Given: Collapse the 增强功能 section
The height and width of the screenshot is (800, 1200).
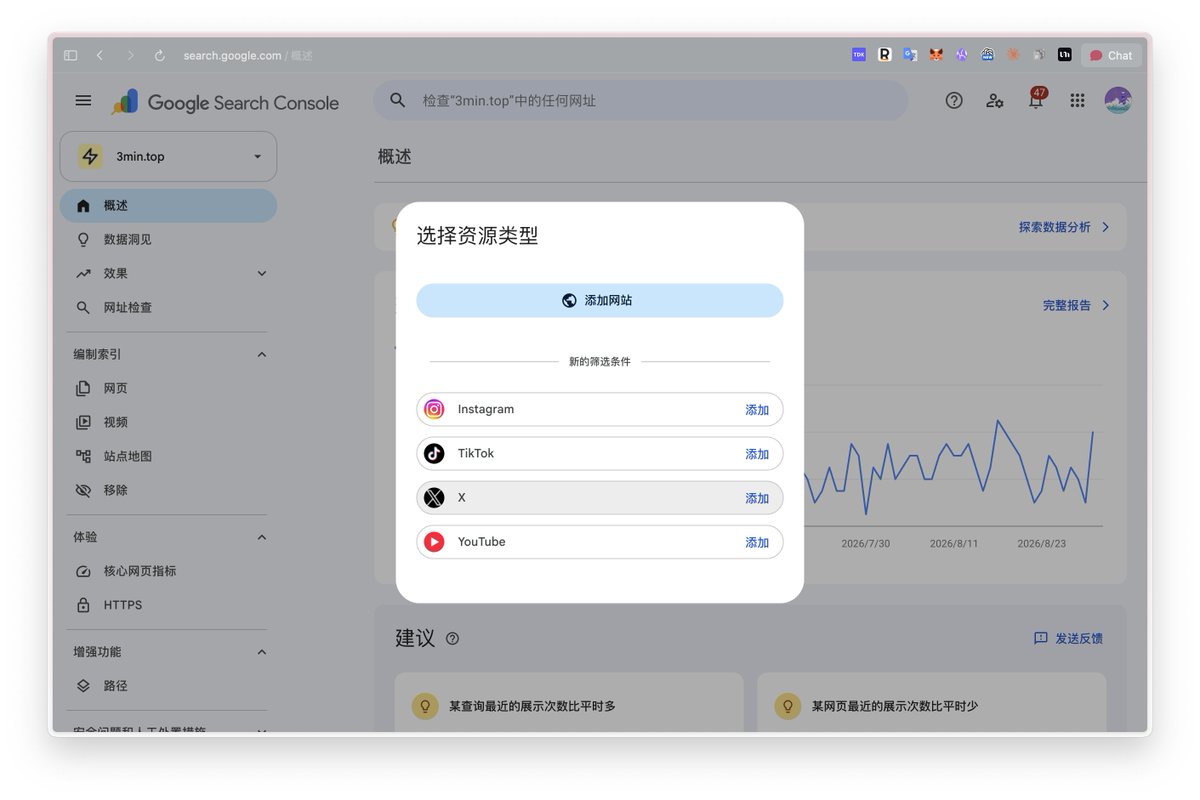Looking at the screenshot, I should click(x=262, y=652).
